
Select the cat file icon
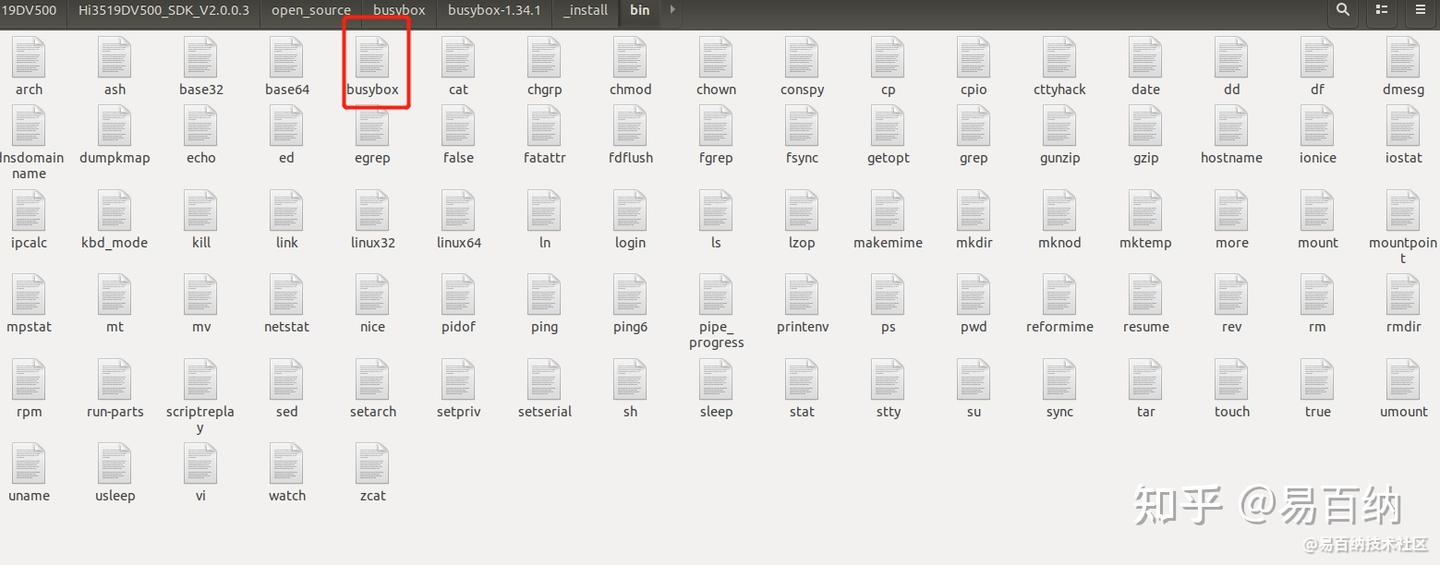tap(458, 58)
